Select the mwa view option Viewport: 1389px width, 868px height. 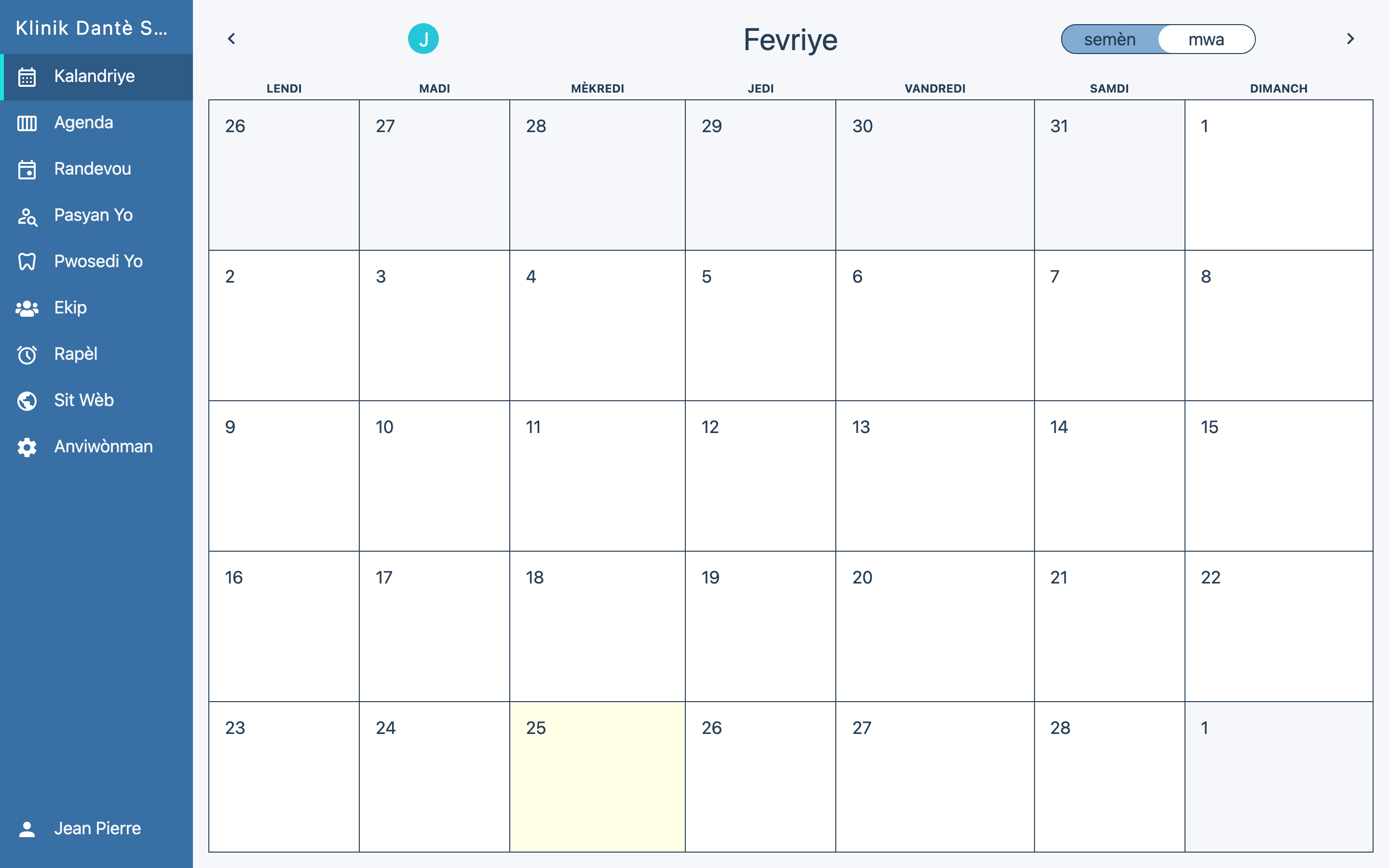click(1206, 39)
